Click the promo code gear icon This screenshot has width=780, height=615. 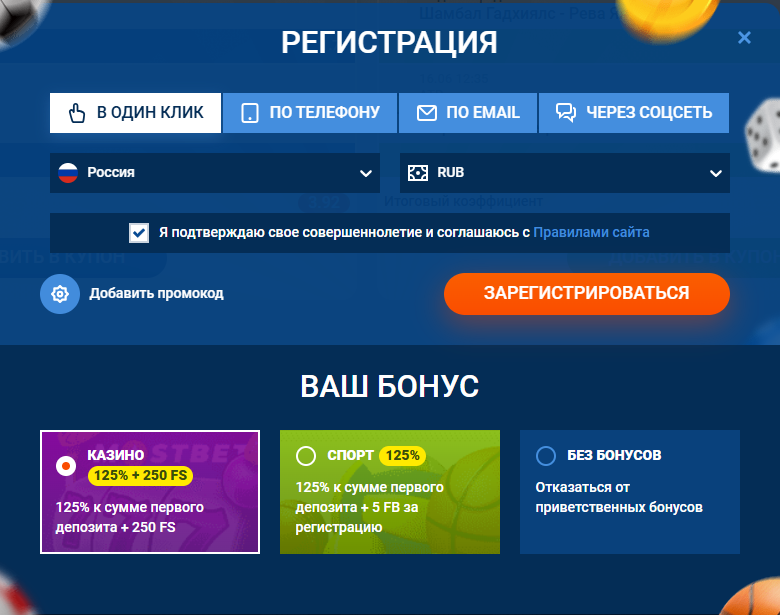pos(60,294)
